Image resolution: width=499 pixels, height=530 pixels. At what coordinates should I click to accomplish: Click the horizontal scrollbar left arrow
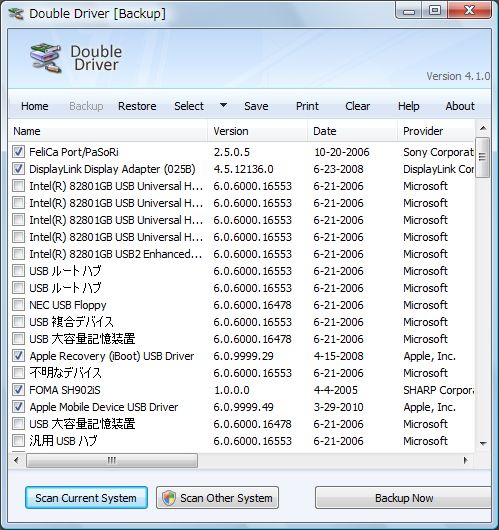[16, 460]
